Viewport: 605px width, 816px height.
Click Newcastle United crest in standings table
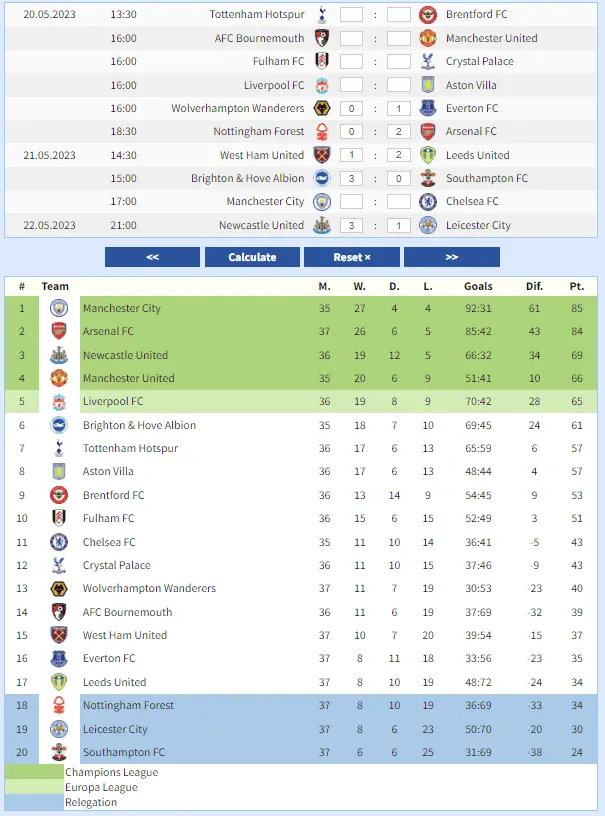(x=59, y=355)
